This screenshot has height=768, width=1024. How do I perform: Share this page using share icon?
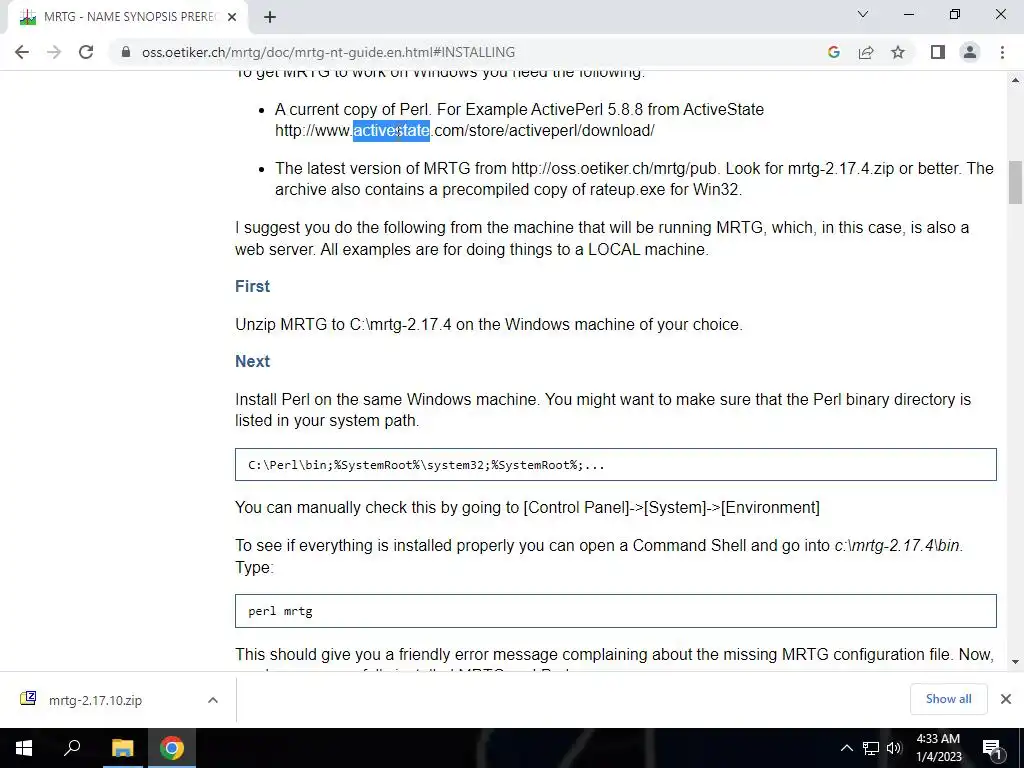click(866, 52)
